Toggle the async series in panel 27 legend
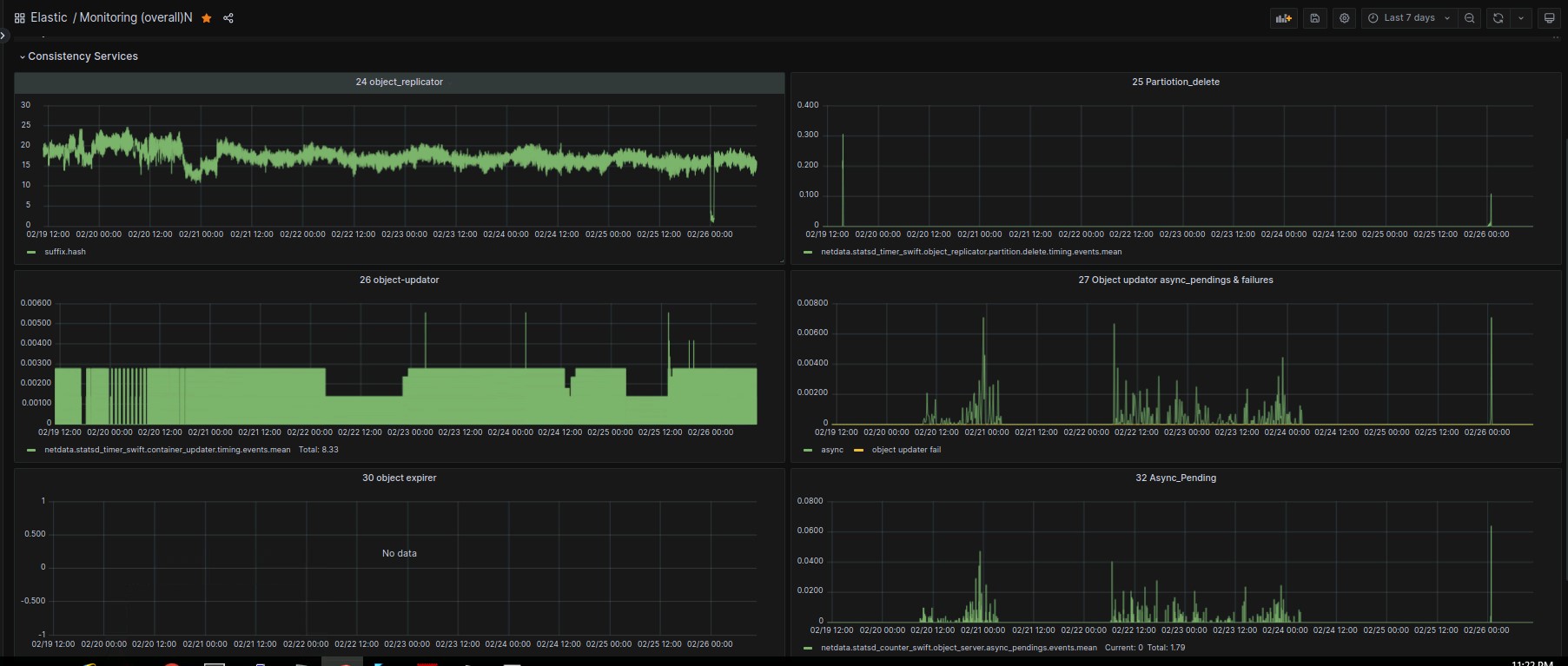Image resolution: width=1568 pixels, height=666 pixels. [x=831, y=450]
